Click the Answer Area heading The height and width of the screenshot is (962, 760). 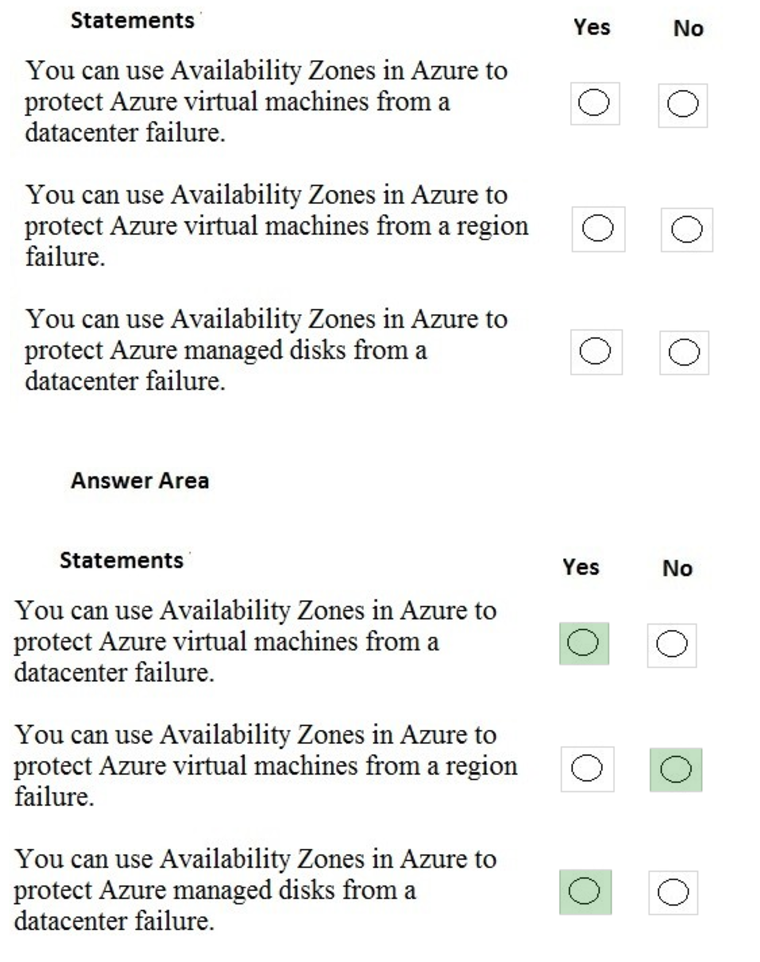(x=140, y=480)
